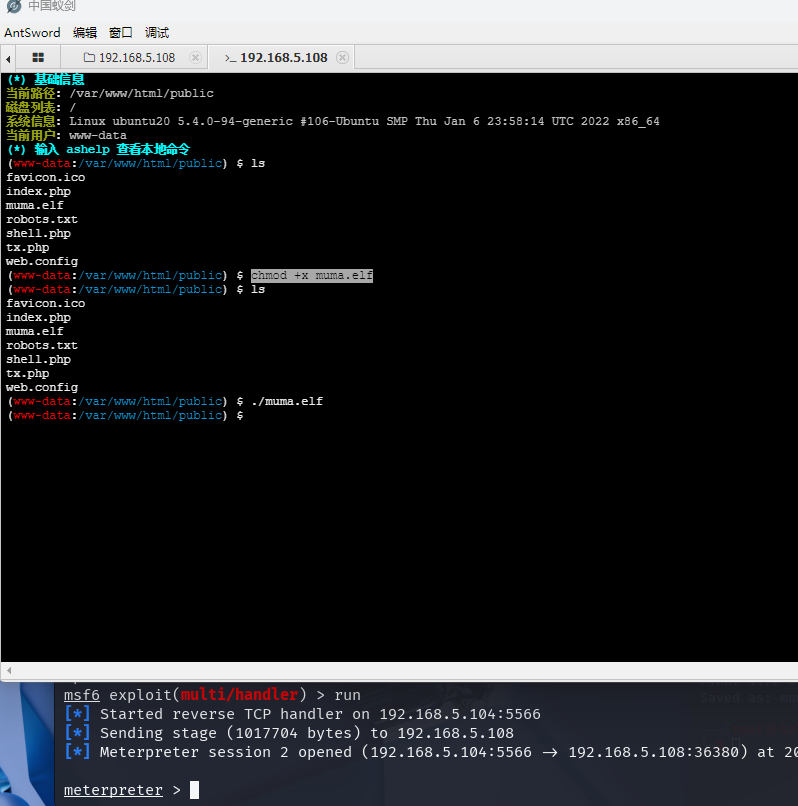This screenshot has height=806, width=798.
Task: Click the first robots.txt listing
Action: point(42,219)
